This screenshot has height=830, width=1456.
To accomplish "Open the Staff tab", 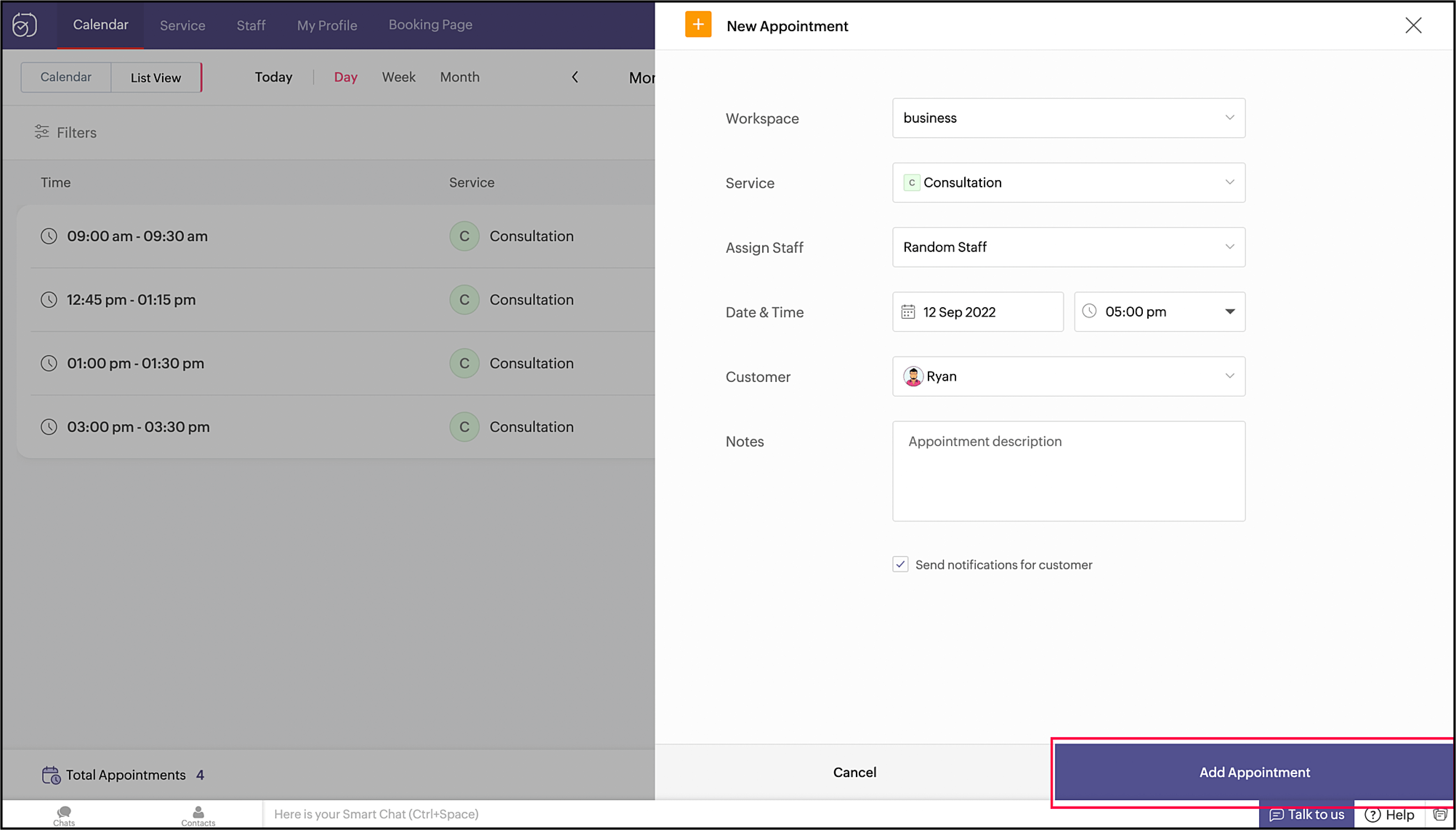I will (x=251, y=25).
